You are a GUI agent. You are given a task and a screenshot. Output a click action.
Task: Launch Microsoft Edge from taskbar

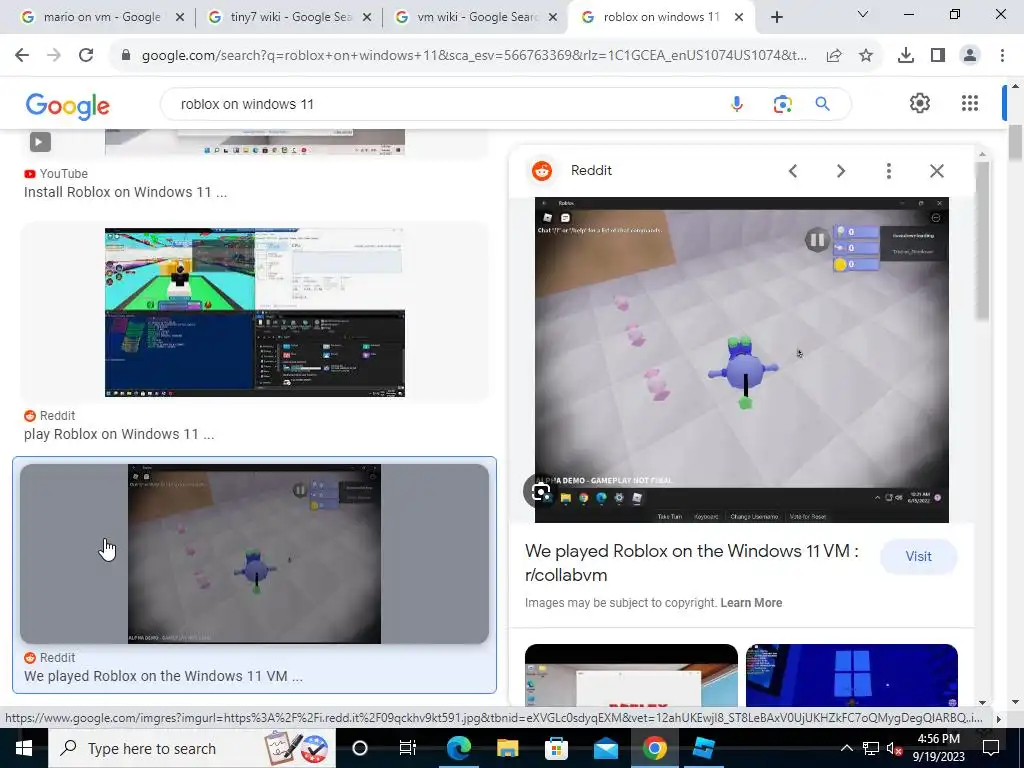(x=458, y=748)
